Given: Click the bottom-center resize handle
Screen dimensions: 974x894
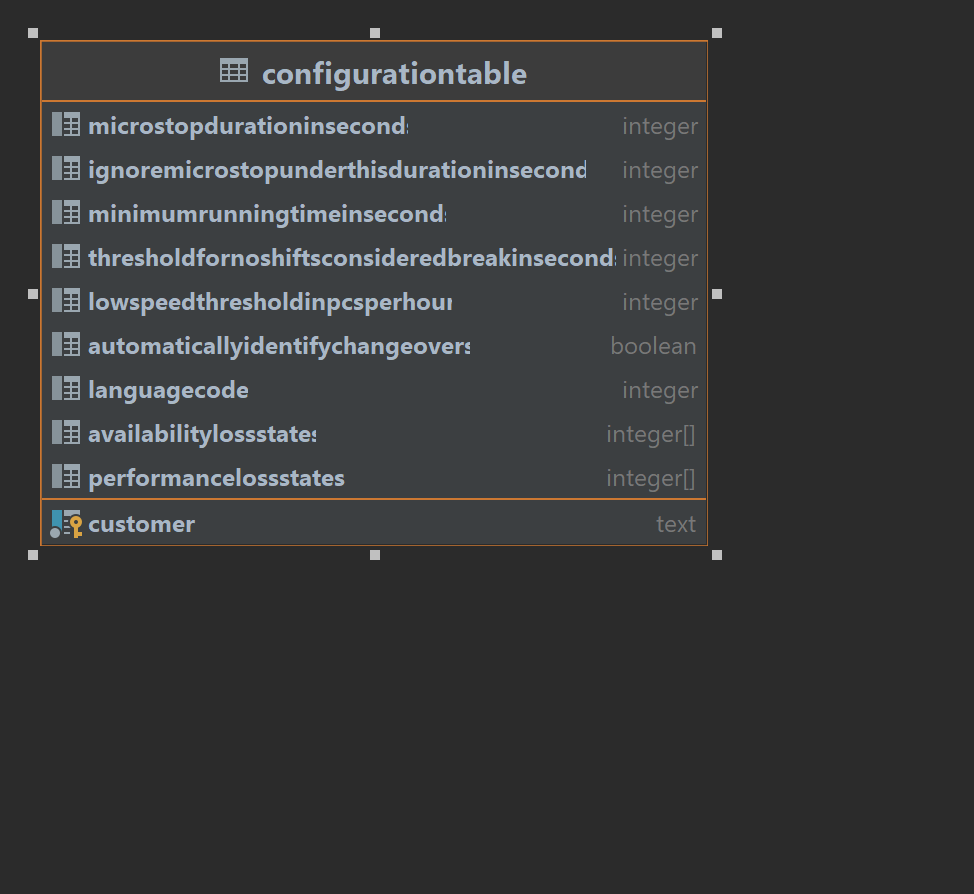Looking at the screenshot, I should [375, 555].
